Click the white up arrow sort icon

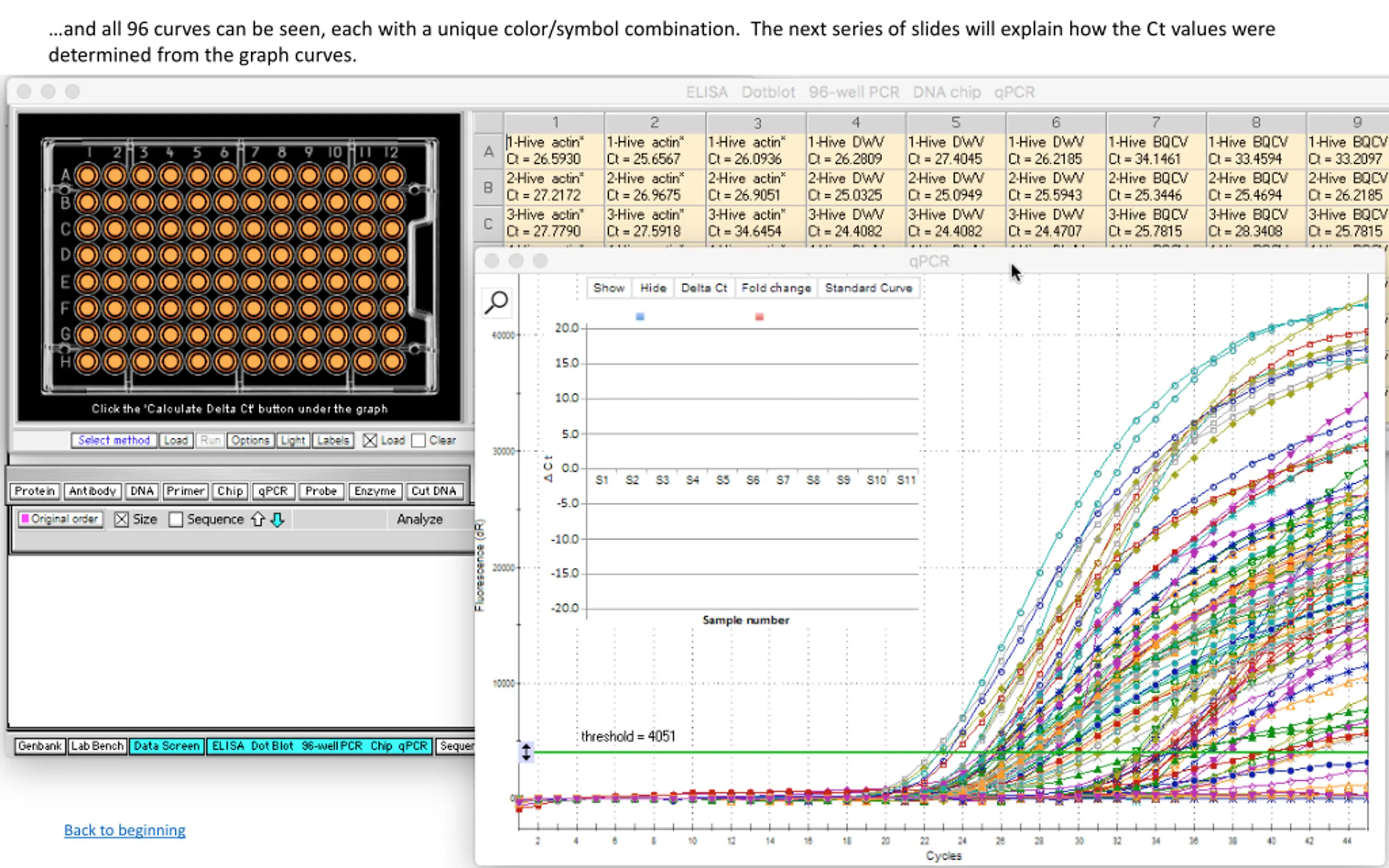click(x=258, y=520)
